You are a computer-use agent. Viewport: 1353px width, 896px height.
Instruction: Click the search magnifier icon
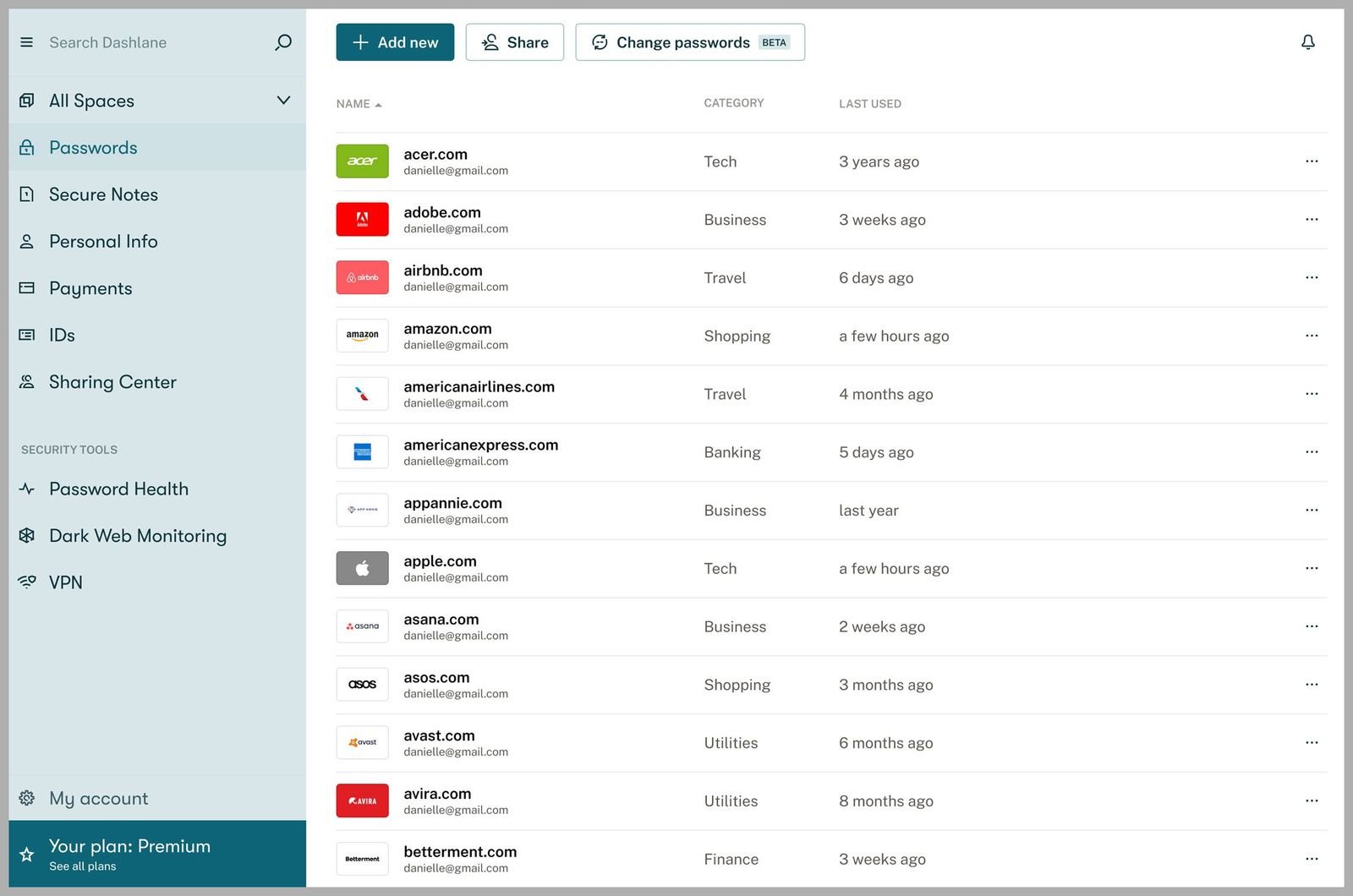click(x=283, y=42)
